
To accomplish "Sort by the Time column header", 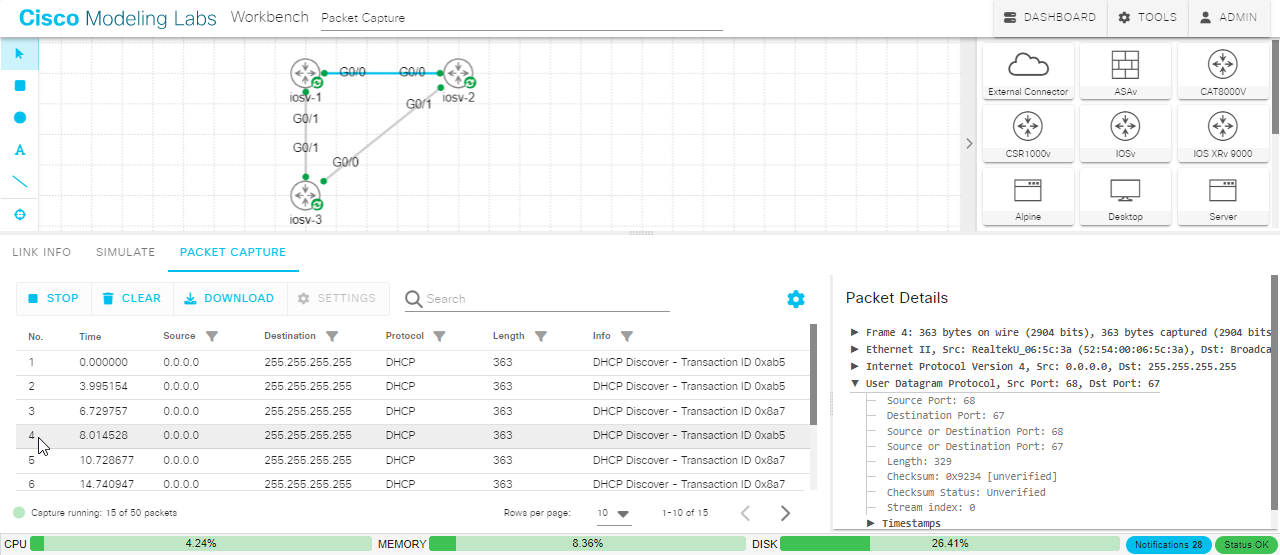I will tap(90, 337).
